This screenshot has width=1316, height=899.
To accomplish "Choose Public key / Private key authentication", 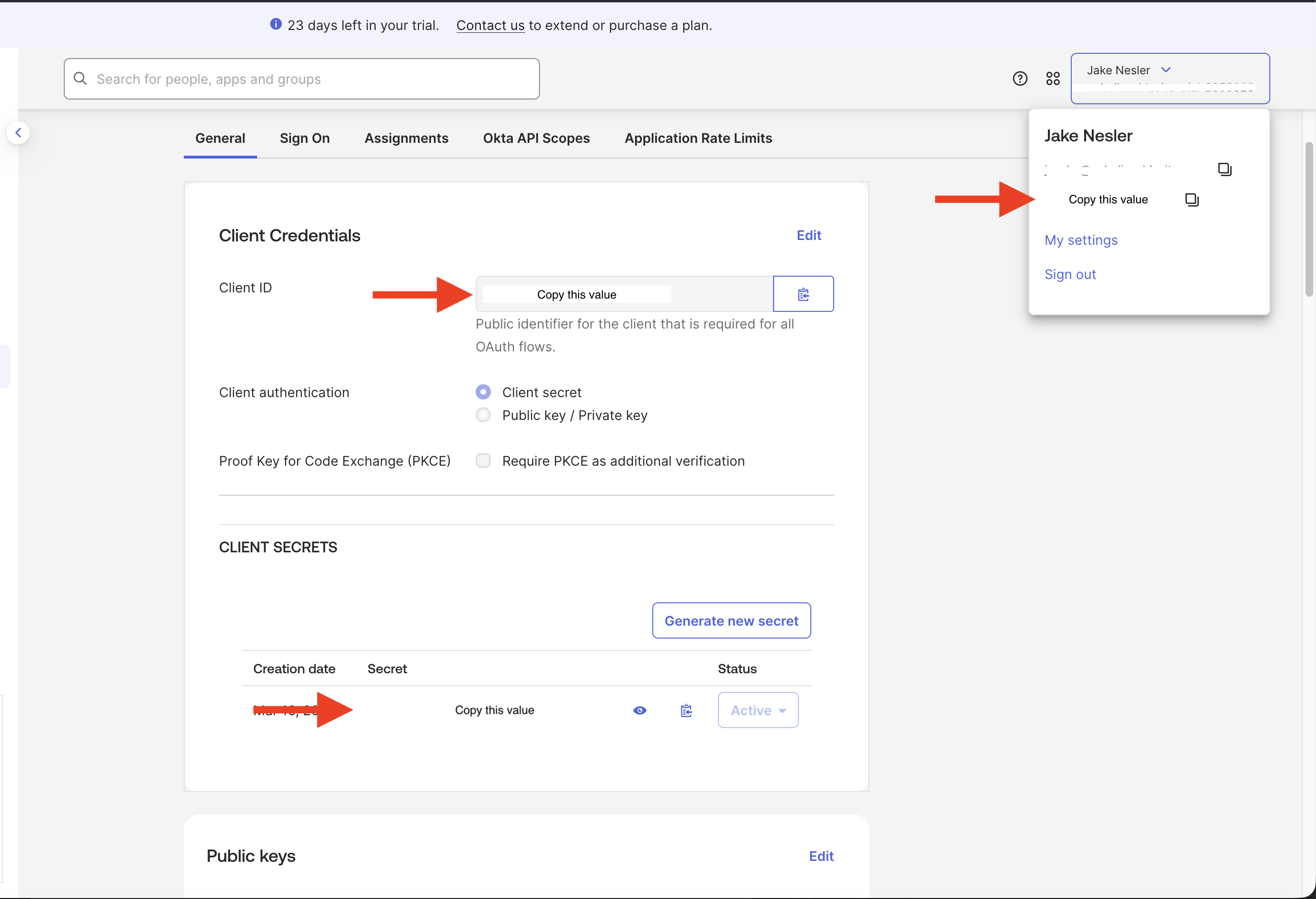I will (x=483, y=415).
